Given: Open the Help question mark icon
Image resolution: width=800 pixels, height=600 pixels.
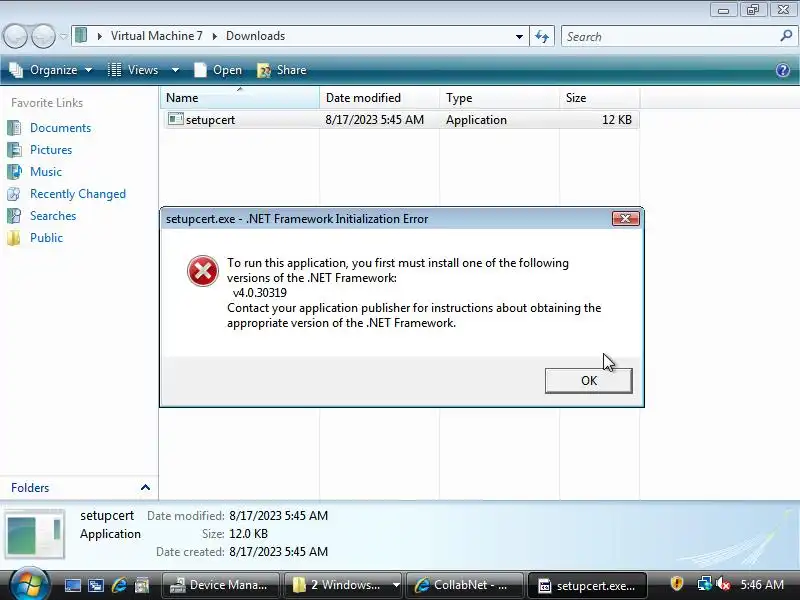Looking at the screenshot, I should coord(783,70).
